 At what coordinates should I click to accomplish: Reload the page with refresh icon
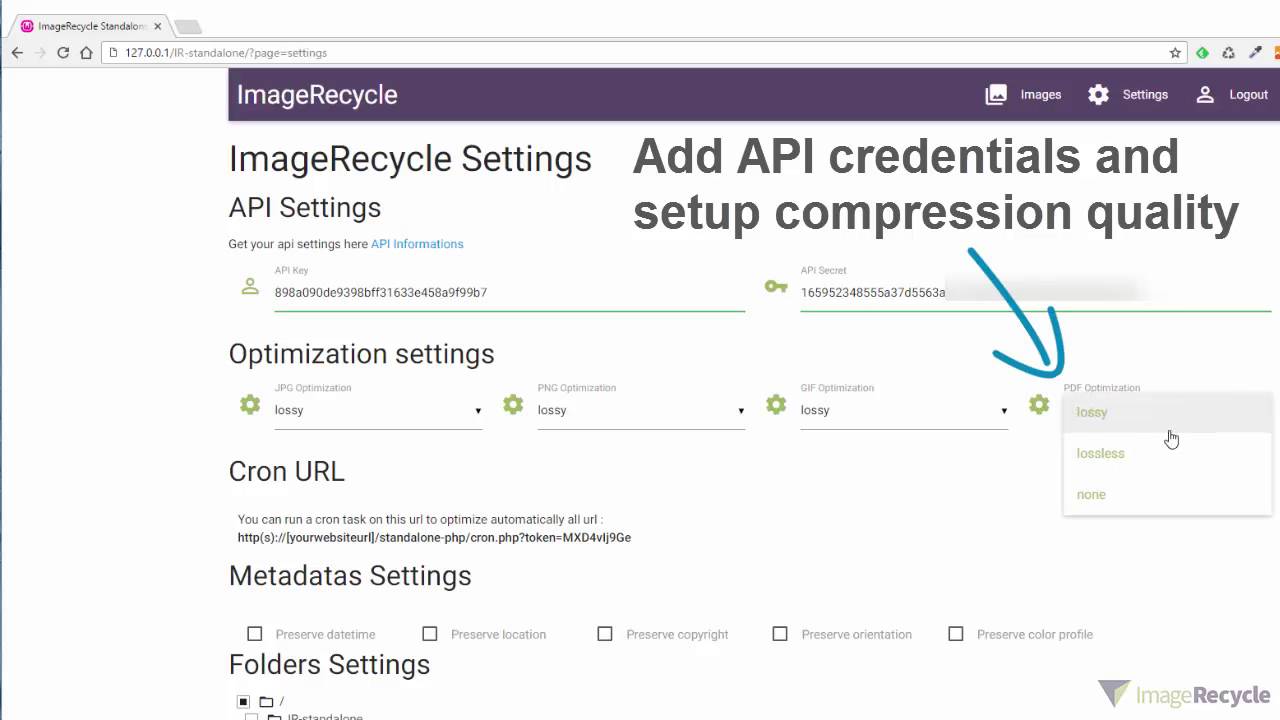point(63,53)
